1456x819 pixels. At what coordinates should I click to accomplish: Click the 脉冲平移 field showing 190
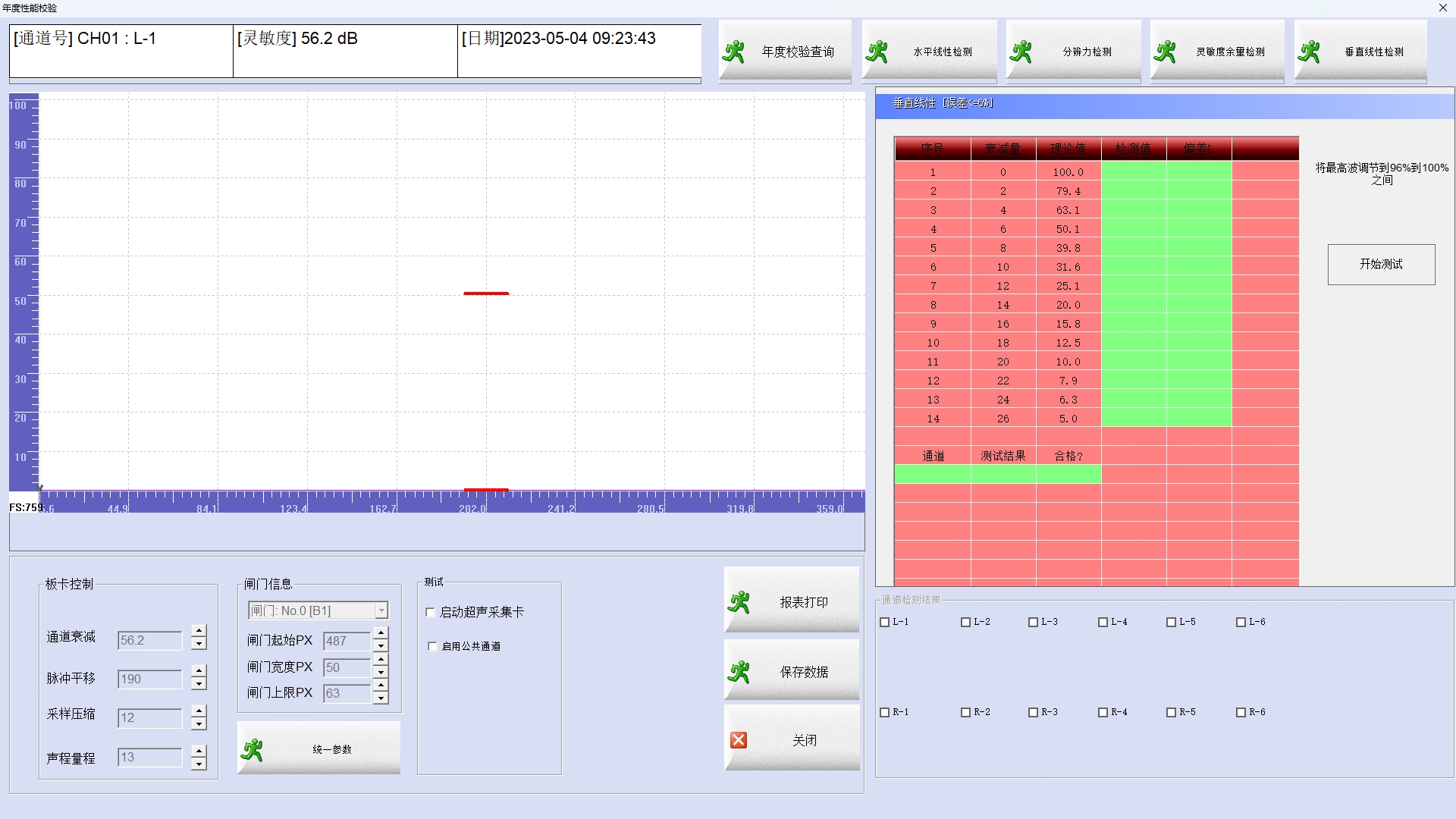point(149,679)
